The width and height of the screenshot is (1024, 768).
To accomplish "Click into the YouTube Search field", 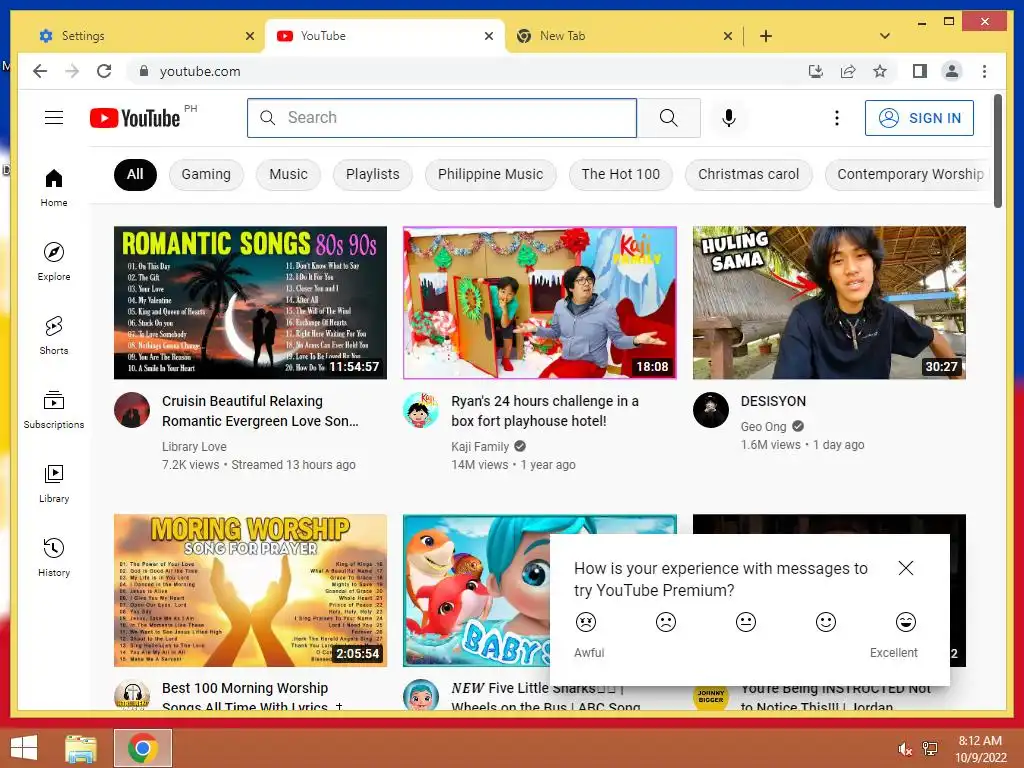I will click(x=441, y=118).
